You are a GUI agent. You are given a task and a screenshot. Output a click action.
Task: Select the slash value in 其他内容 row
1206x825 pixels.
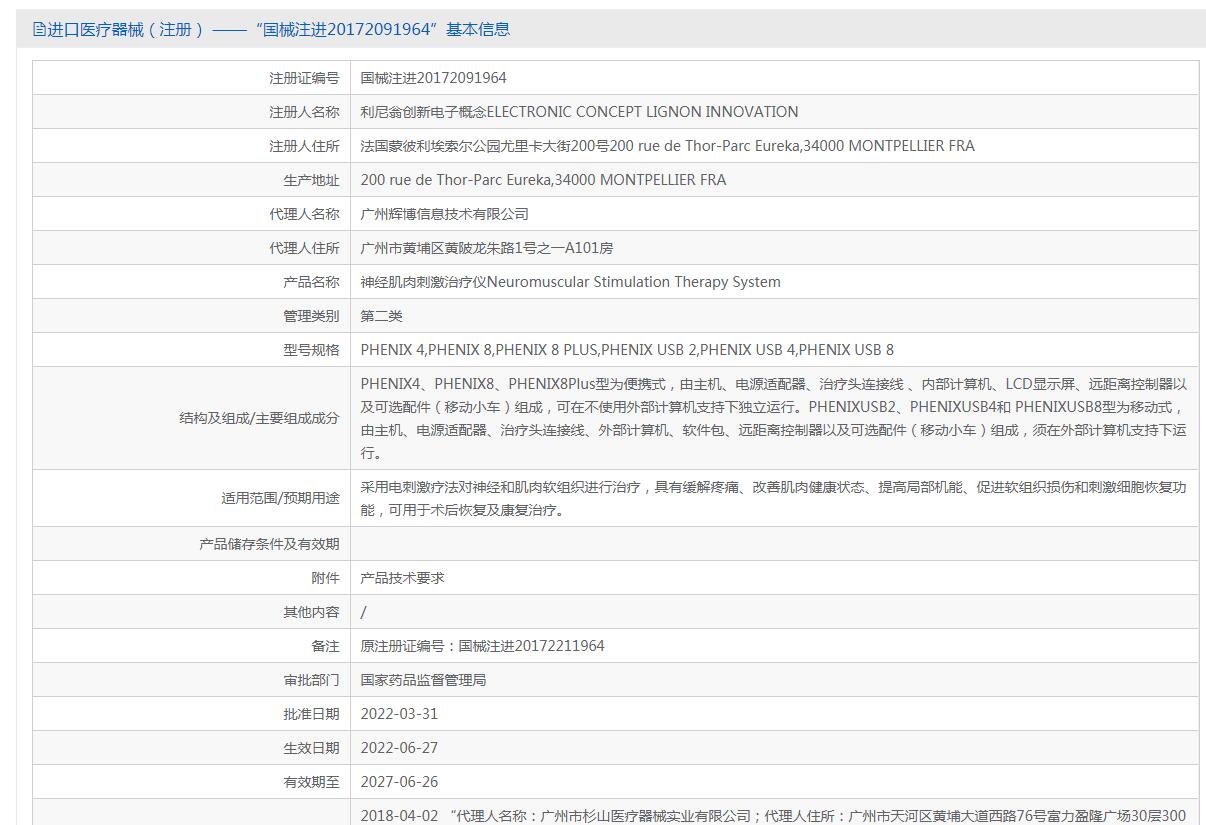(364, 612)
